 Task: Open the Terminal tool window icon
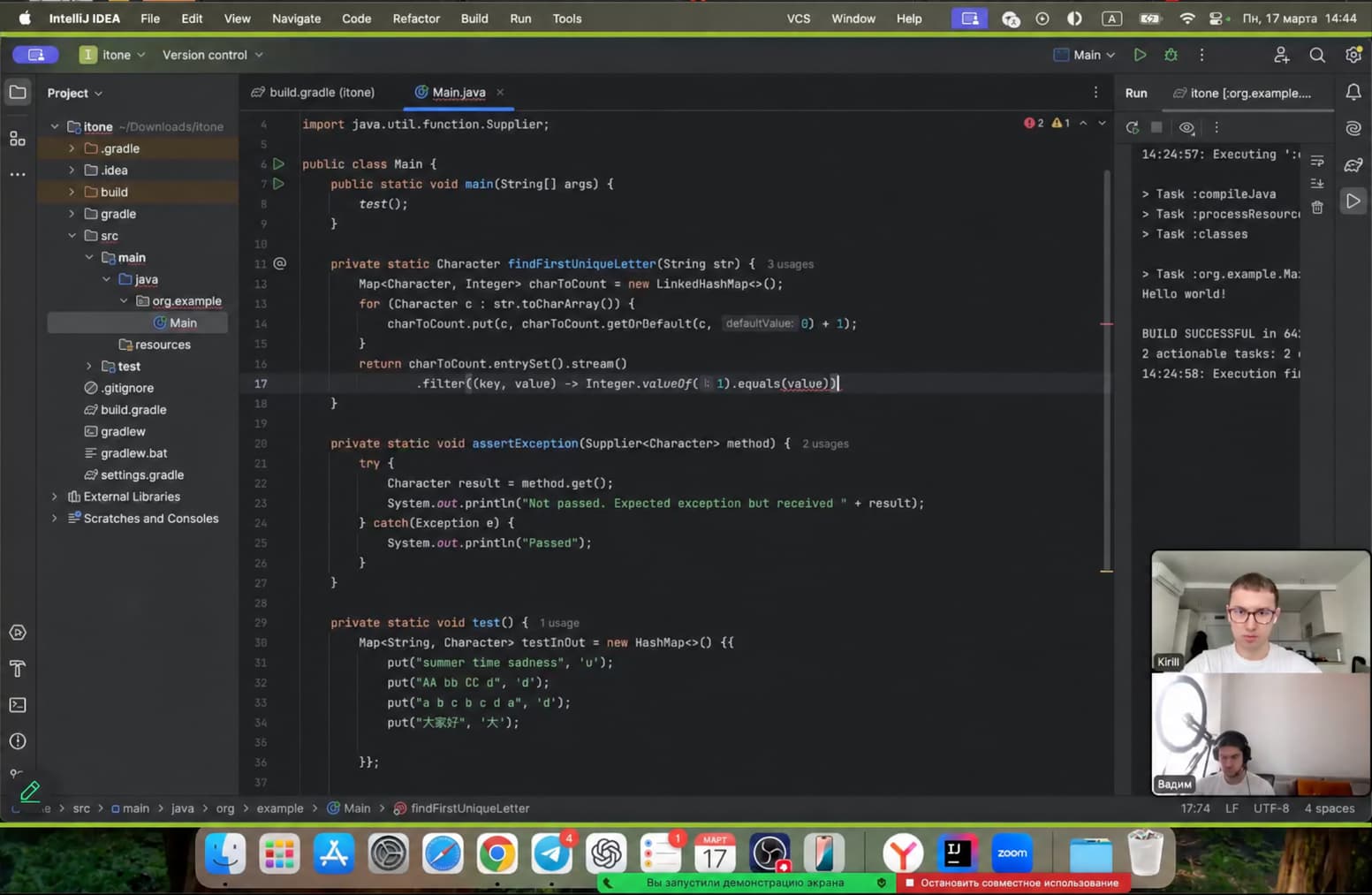pos(18,705)
